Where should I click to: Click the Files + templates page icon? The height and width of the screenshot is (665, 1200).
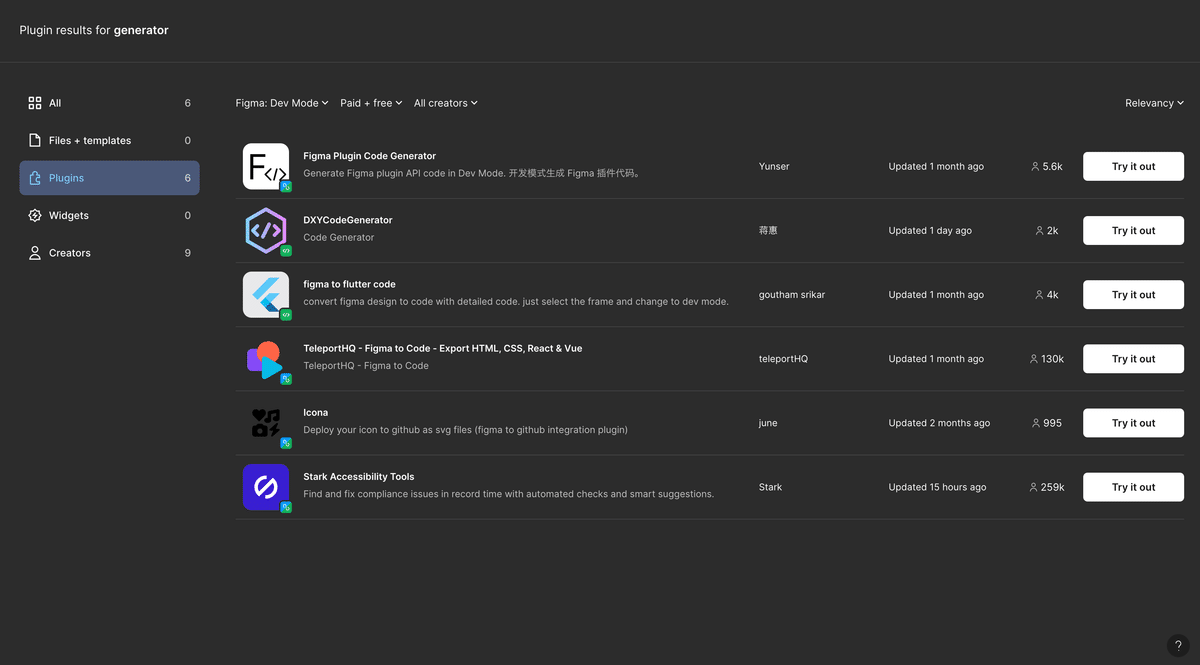[x=35, y=141]
